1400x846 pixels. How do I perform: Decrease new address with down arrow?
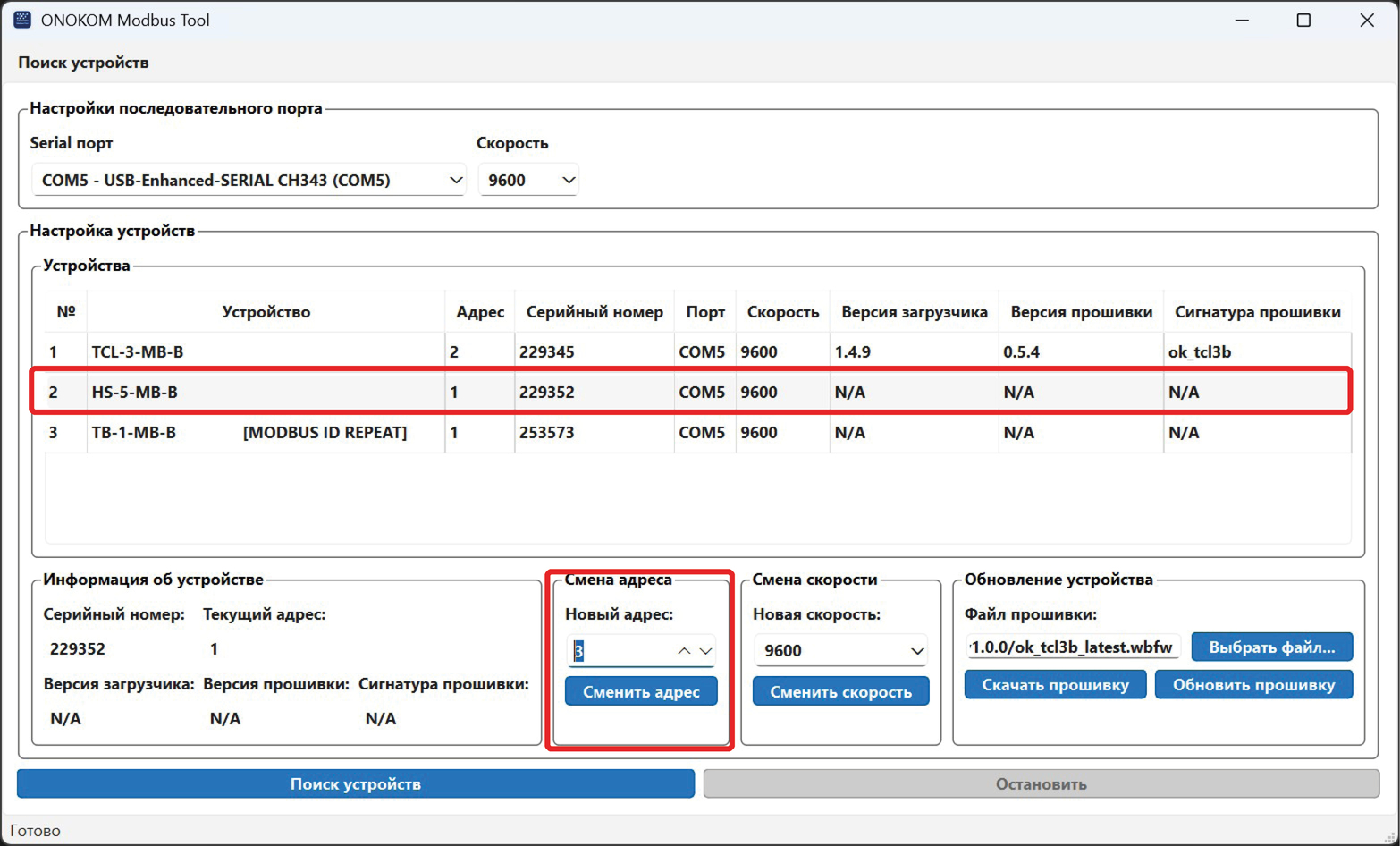(x=705, y=651)
